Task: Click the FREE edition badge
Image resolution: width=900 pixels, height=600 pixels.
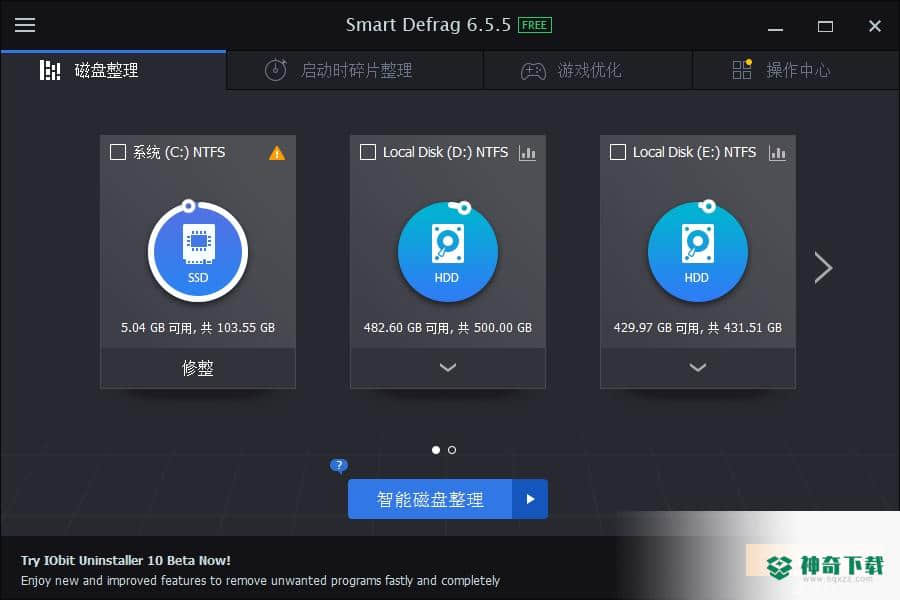Action: coord(534,25)
